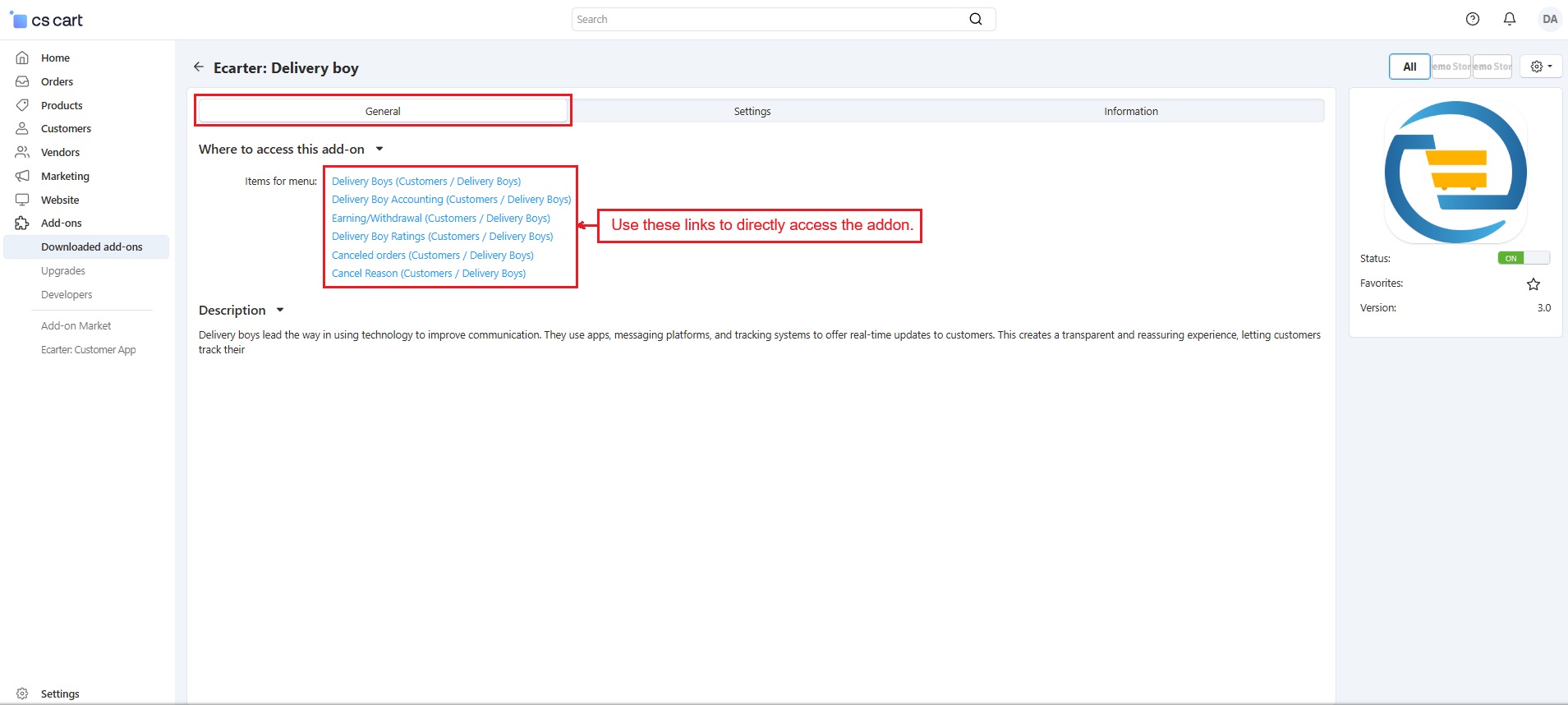Toggle the add-on Status ON switch
Screen dimensions: 1568x705
[x=1524, y=258]
